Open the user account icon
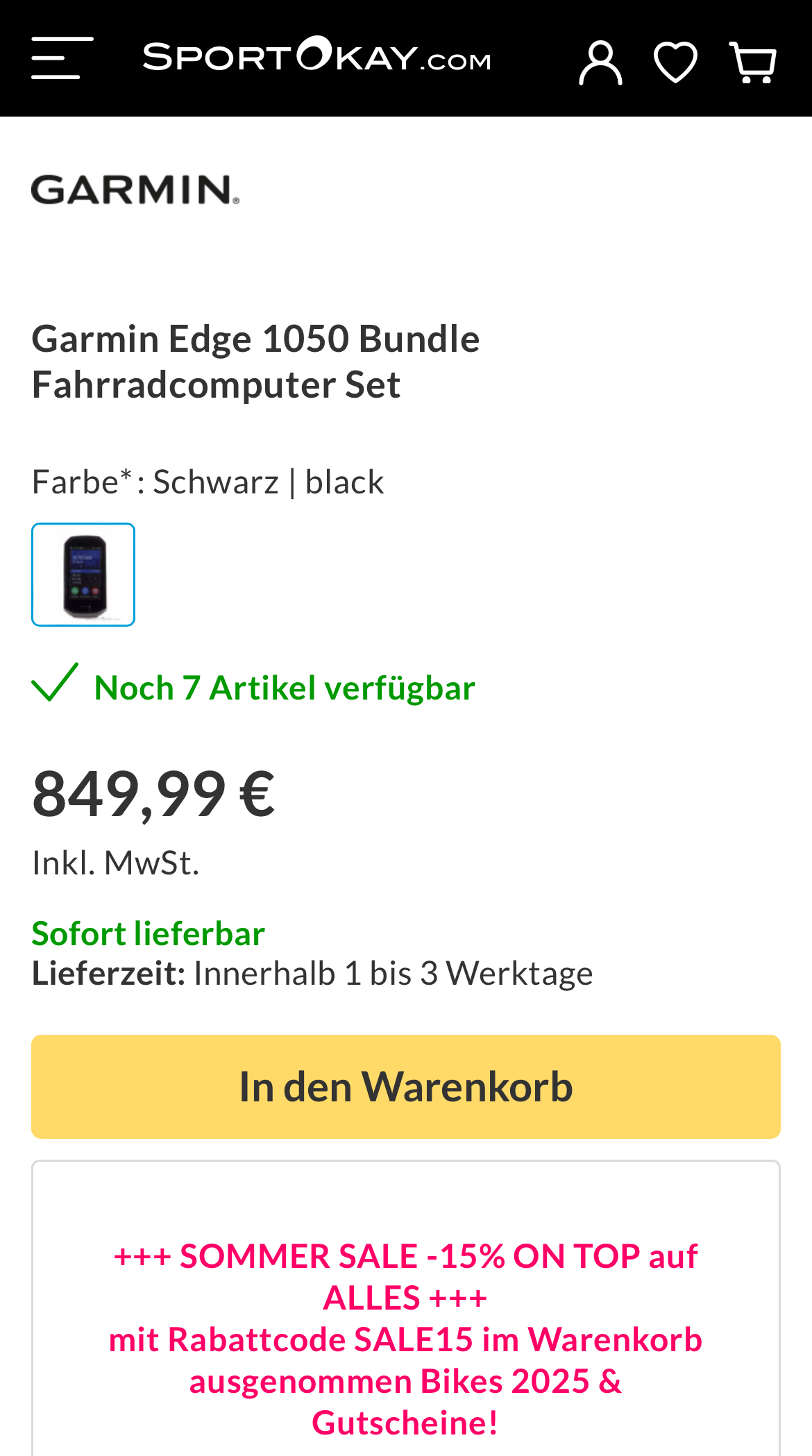The image size is (812, 1456). 600,62
